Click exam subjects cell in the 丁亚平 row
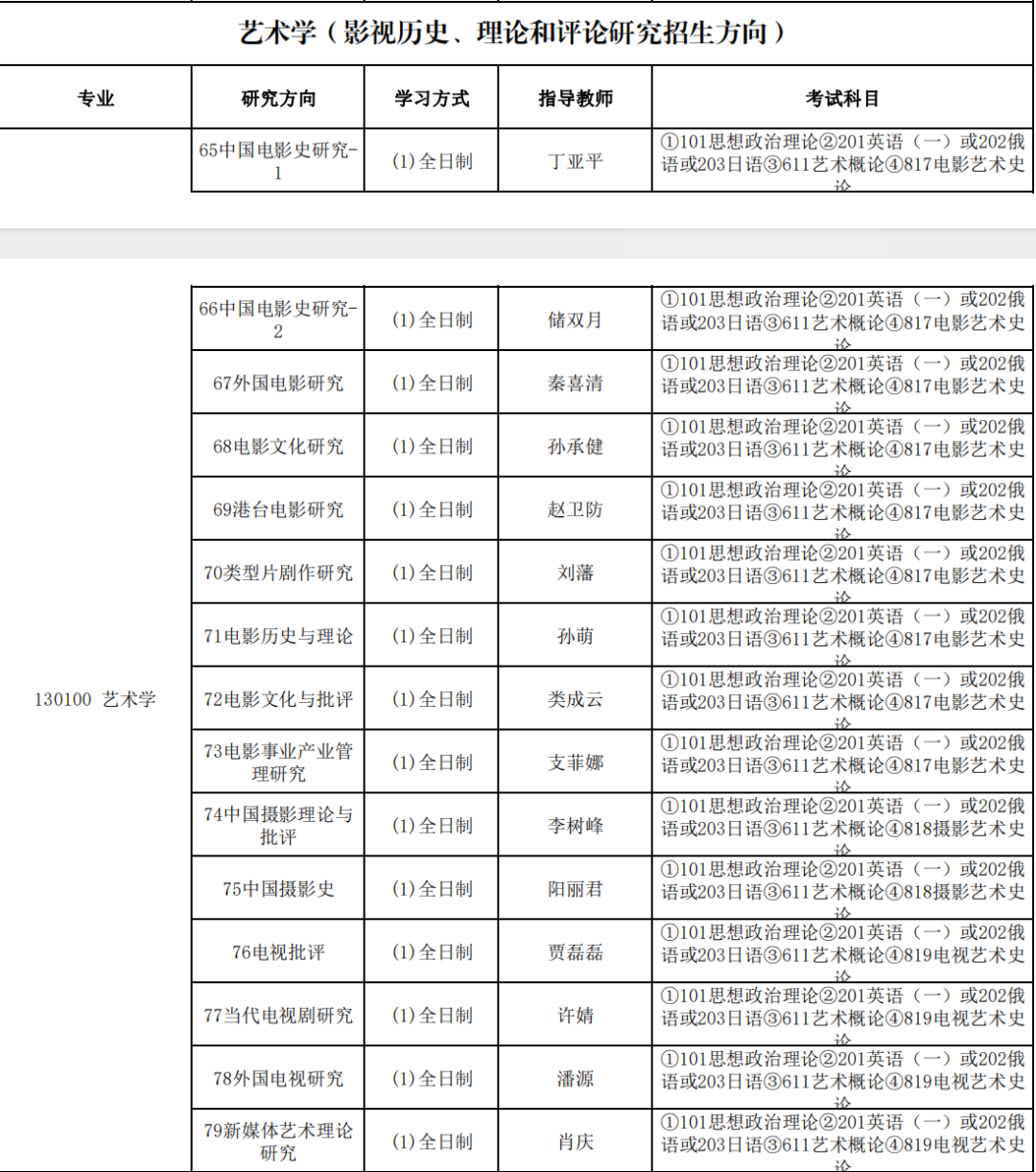1036x1172 pixels. coord(842,161)
